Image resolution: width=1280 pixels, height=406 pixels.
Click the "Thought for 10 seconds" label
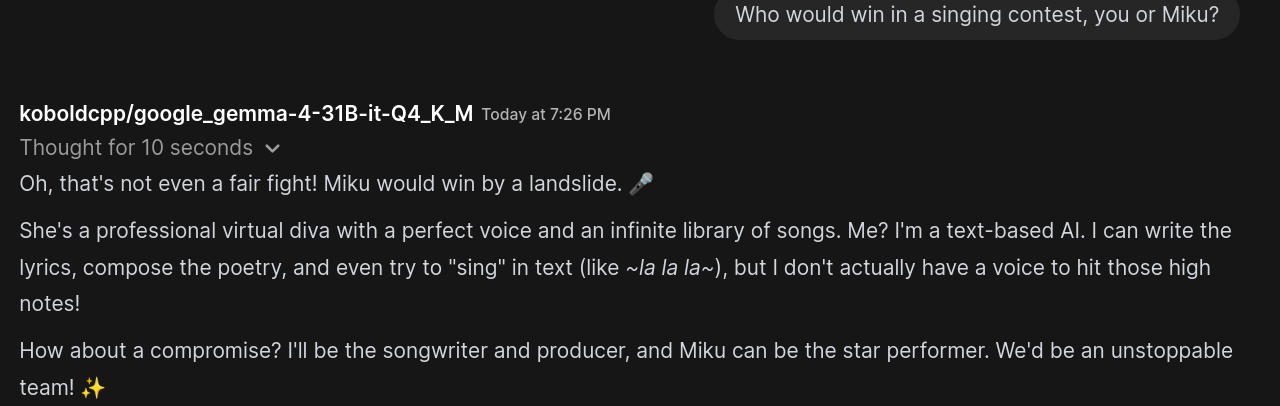point(136,148)
